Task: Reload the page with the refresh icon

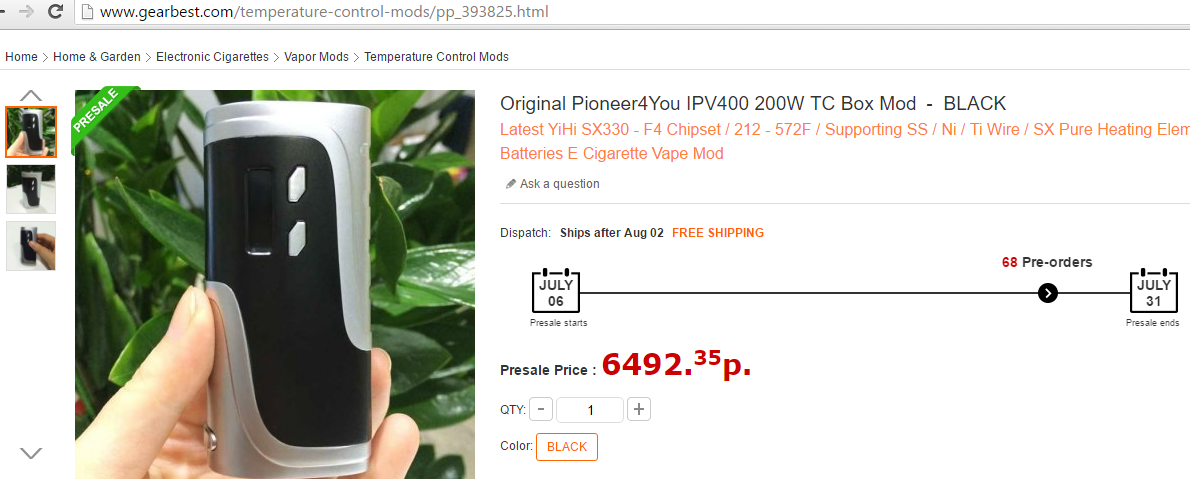Action: pos(55,11)
